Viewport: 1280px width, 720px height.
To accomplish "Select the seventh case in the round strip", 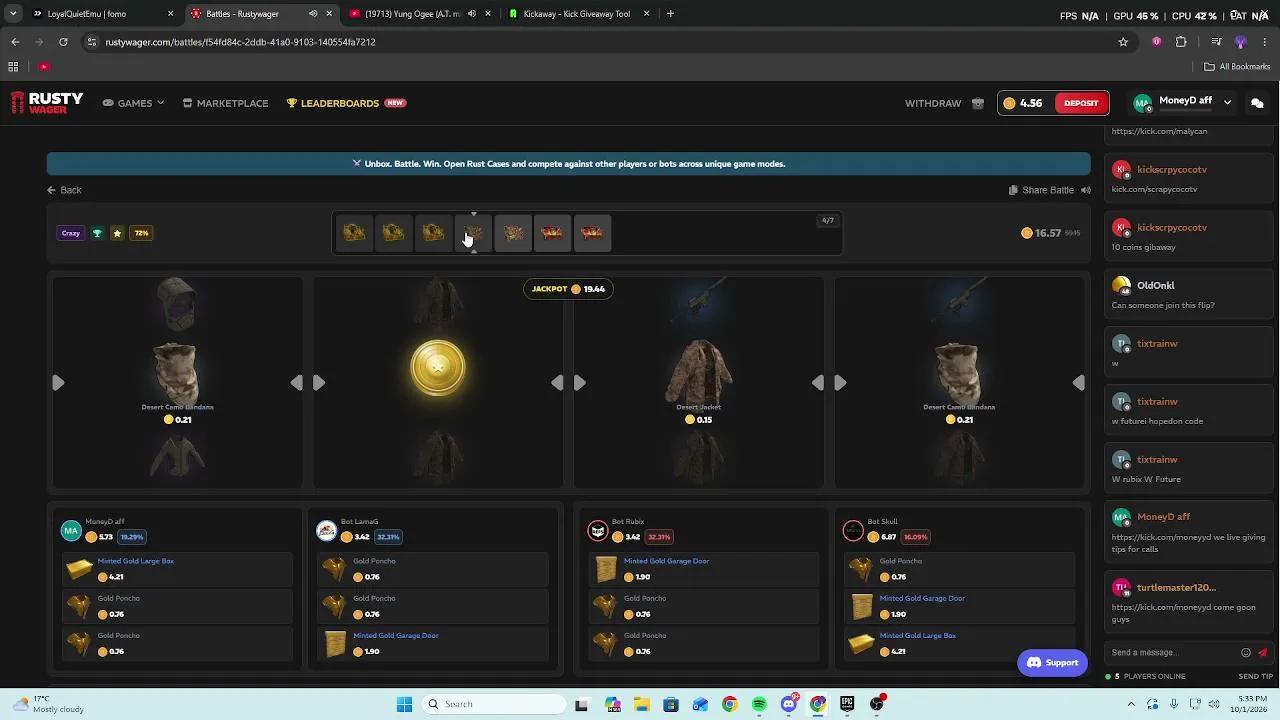I will [592, 233].
